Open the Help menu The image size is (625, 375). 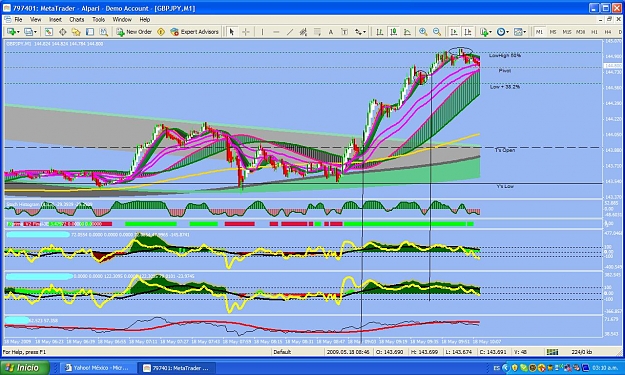coord(145,20)
